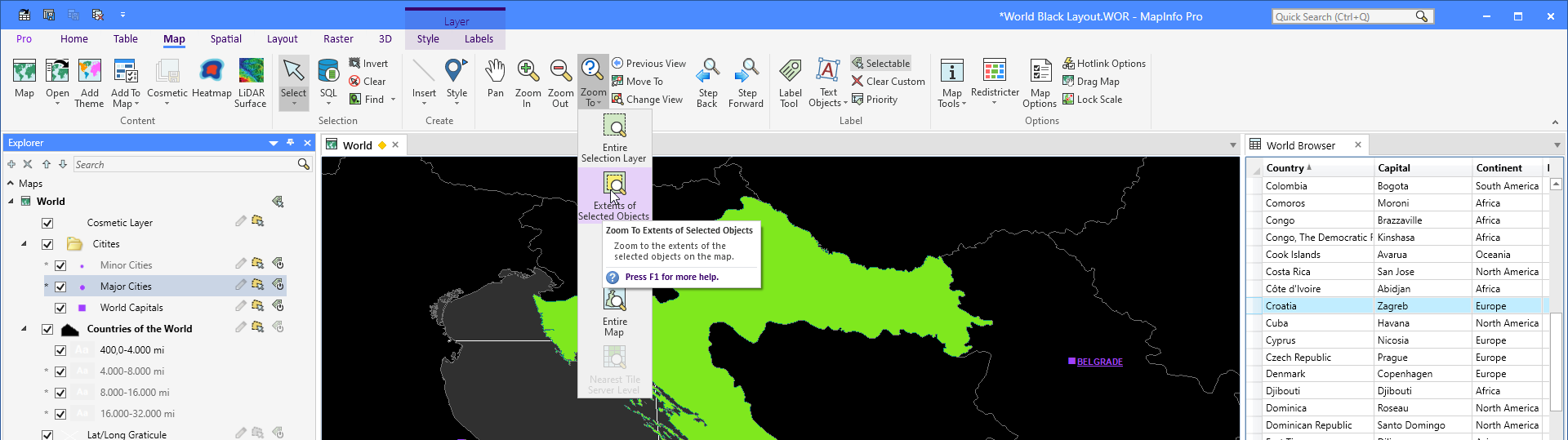Choose the Zoom Out tool
The image size is (1568, 440).
click(x=560, y=82)
